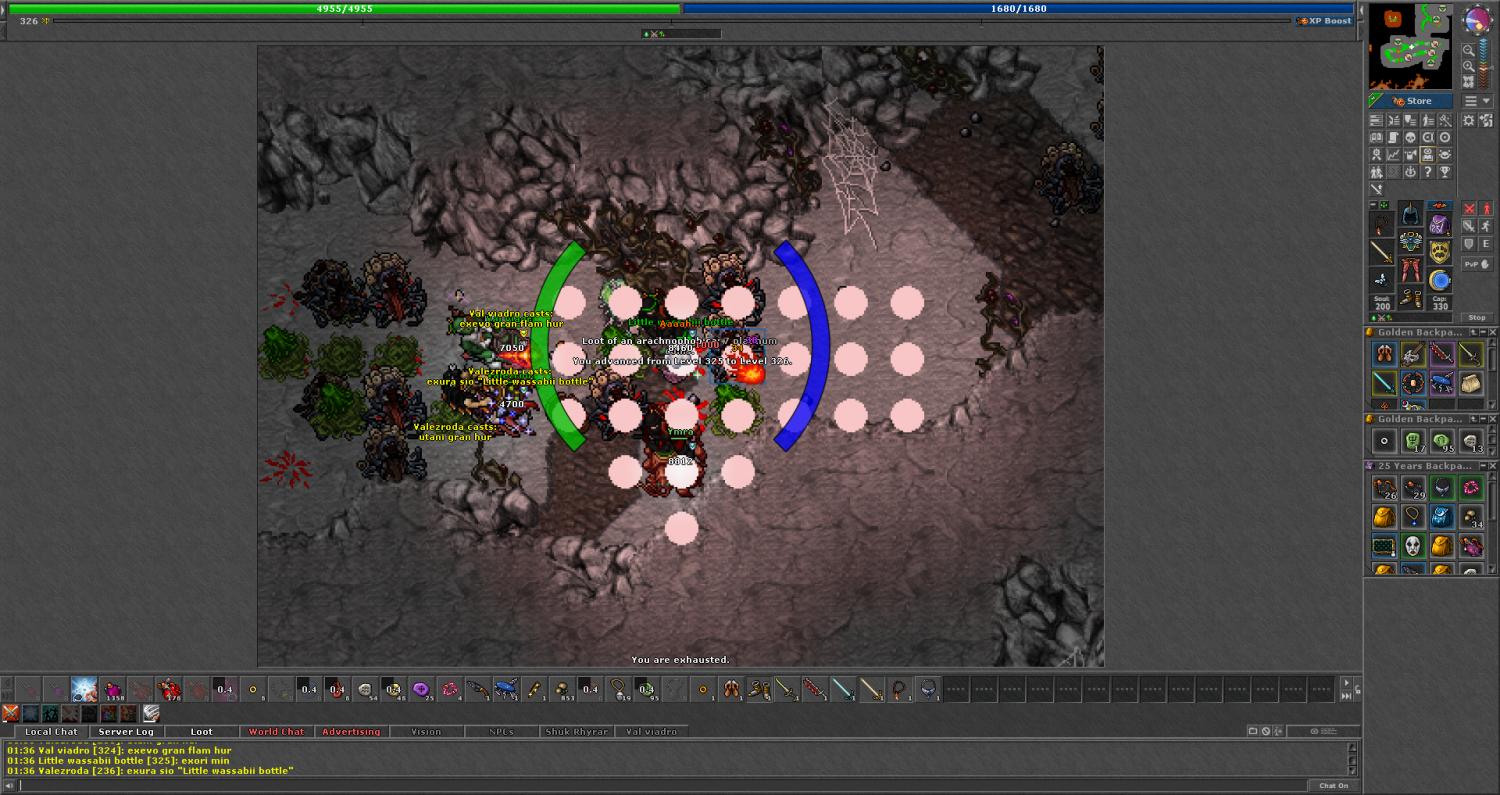Open the Store
1500x795 pixels.
[x=1411, y=101]
